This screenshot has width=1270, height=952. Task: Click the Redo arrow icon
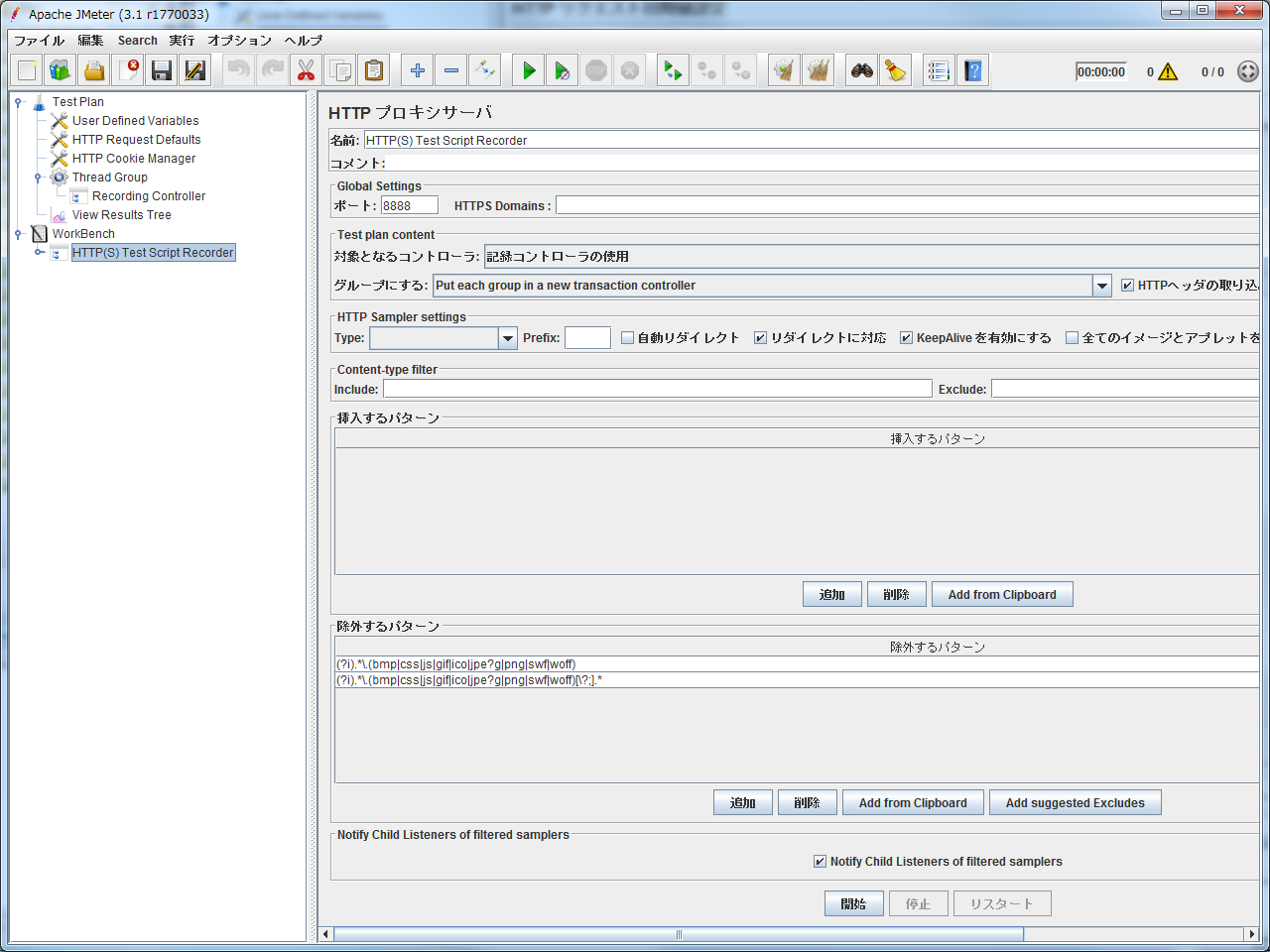coord(273,70)
